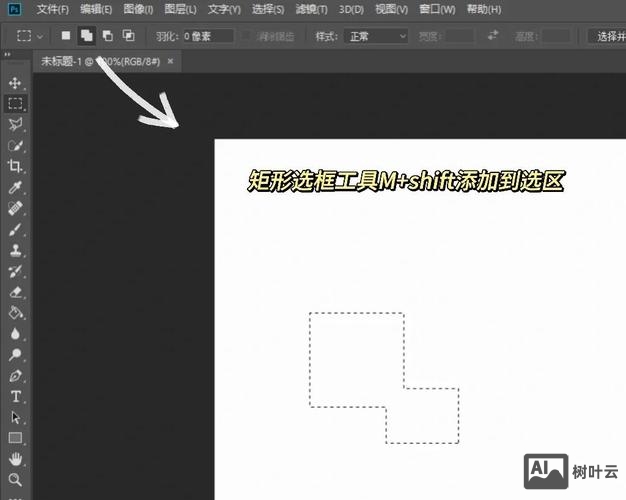Open the 文字(Y) menu
Image resolution: width=626 pixels, height=500 pixels.
pos(224,9)
